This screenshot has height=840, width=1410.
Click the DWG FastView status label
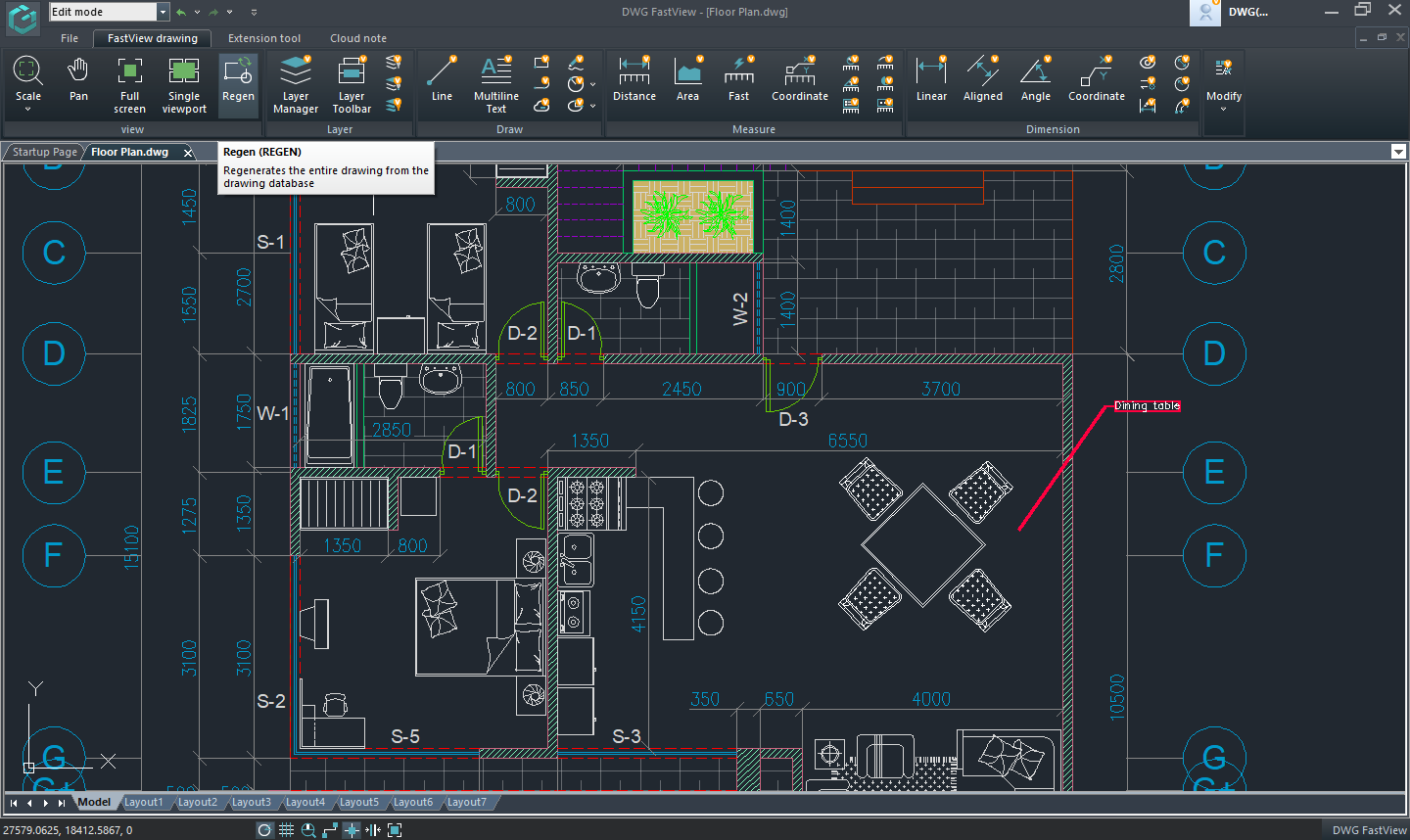point(1369,830)
